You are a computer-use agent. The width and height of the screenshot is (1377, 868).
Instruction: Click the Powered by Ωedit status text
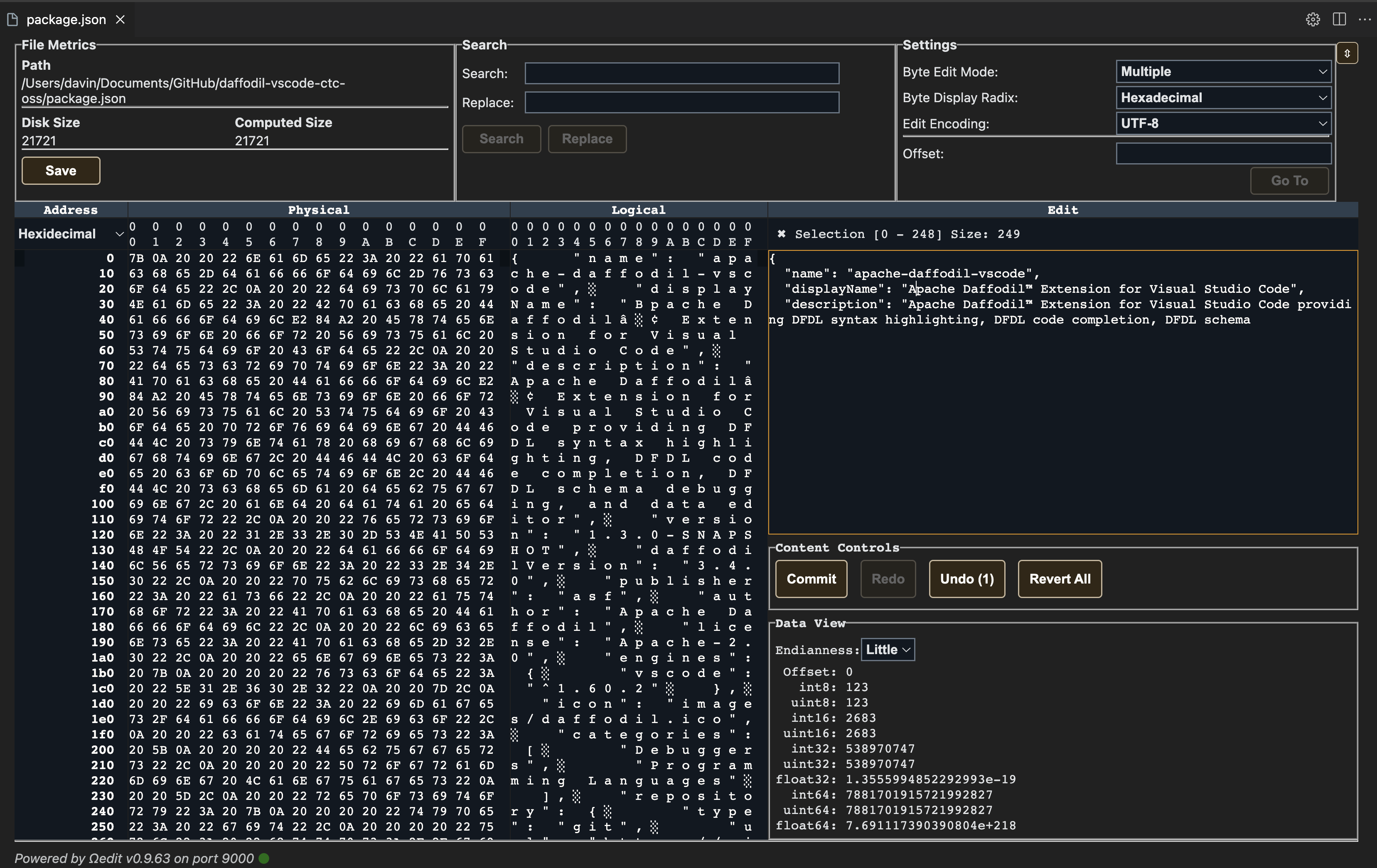[x=134, y=858]
